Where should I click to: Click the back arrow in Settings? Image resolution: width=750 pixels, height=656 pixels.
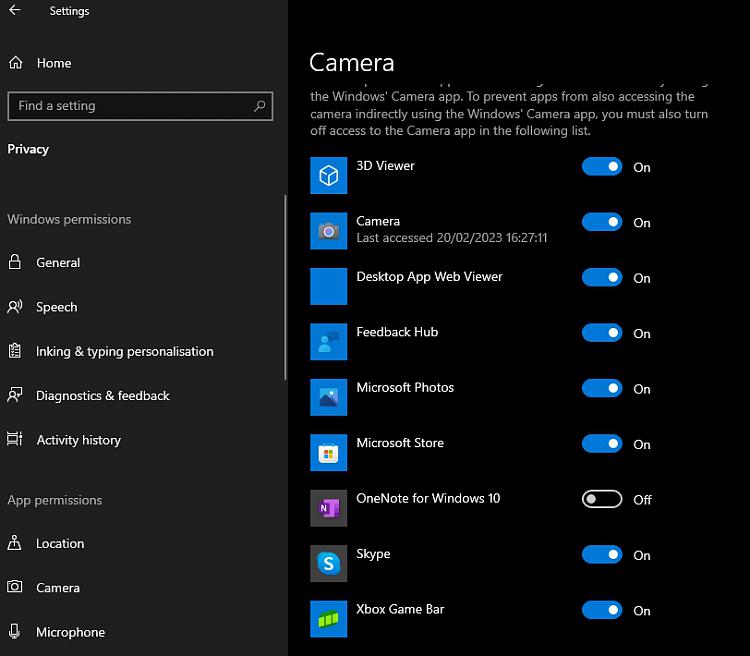(x=15, y=10)
